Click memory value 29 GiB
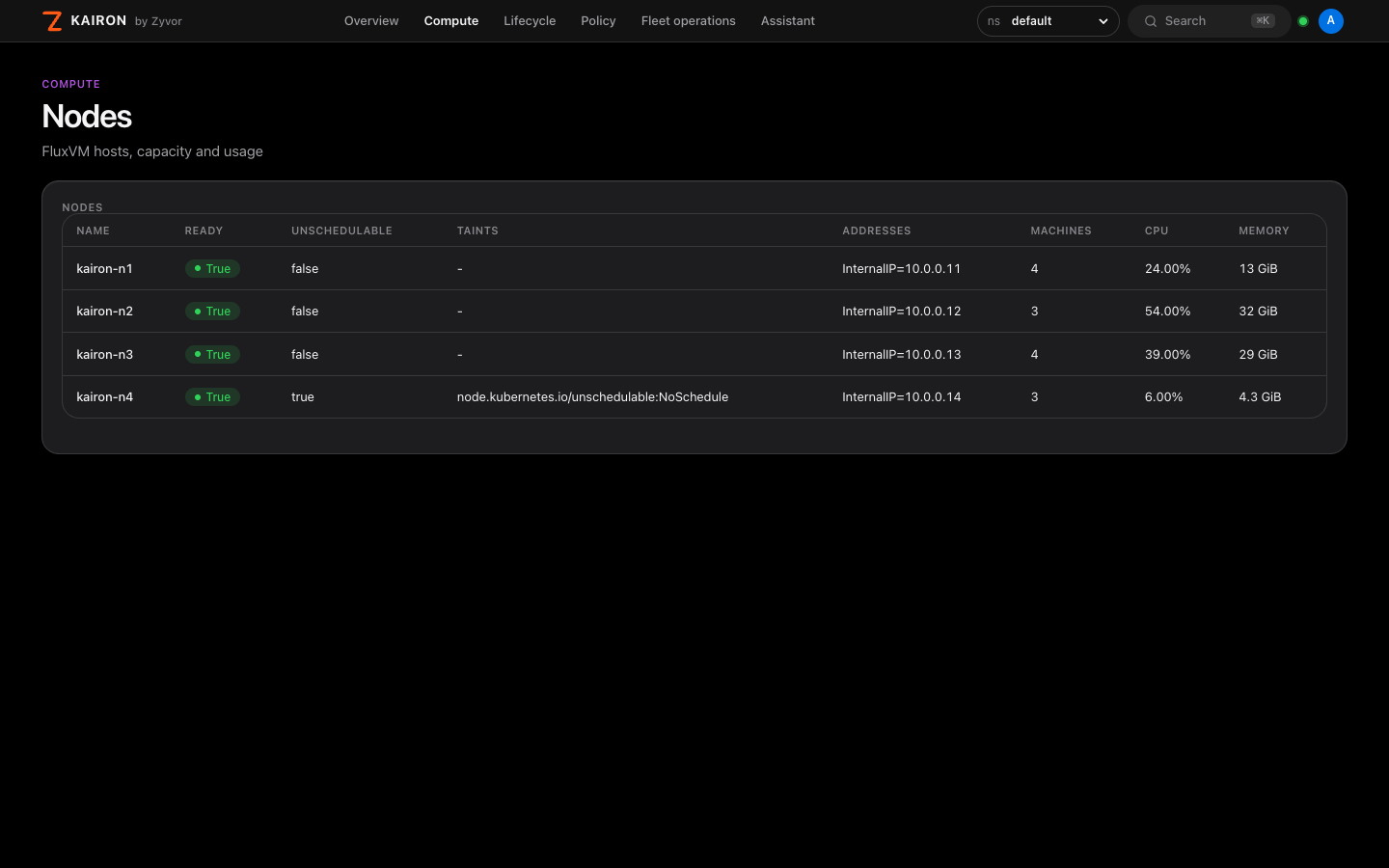The image size is (1389, 868). click(x=1258, y=355)
